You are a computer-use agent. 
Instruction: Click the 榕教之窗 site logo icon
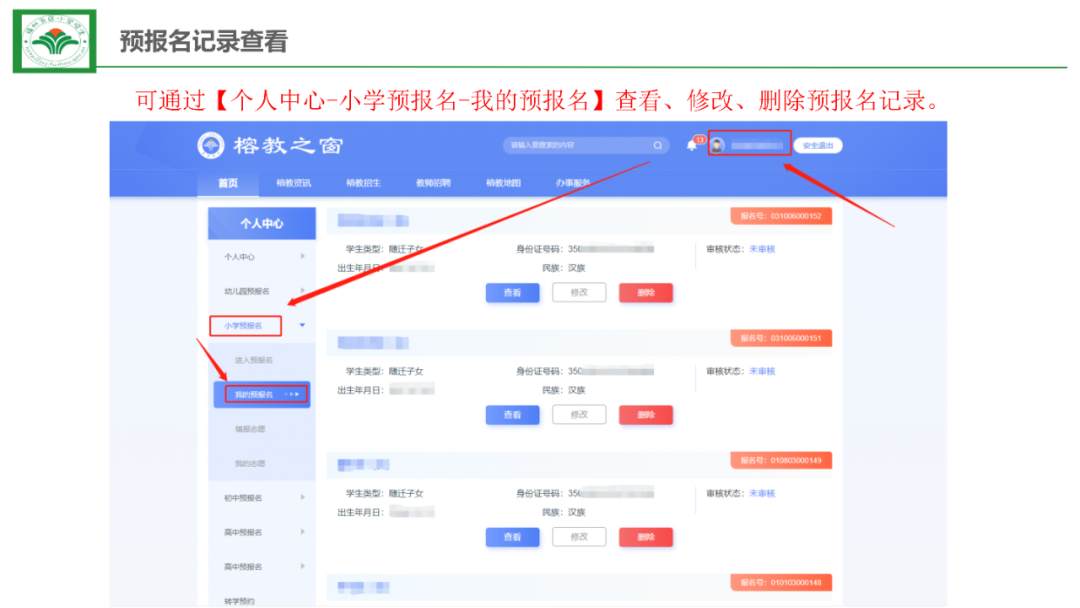211,146
